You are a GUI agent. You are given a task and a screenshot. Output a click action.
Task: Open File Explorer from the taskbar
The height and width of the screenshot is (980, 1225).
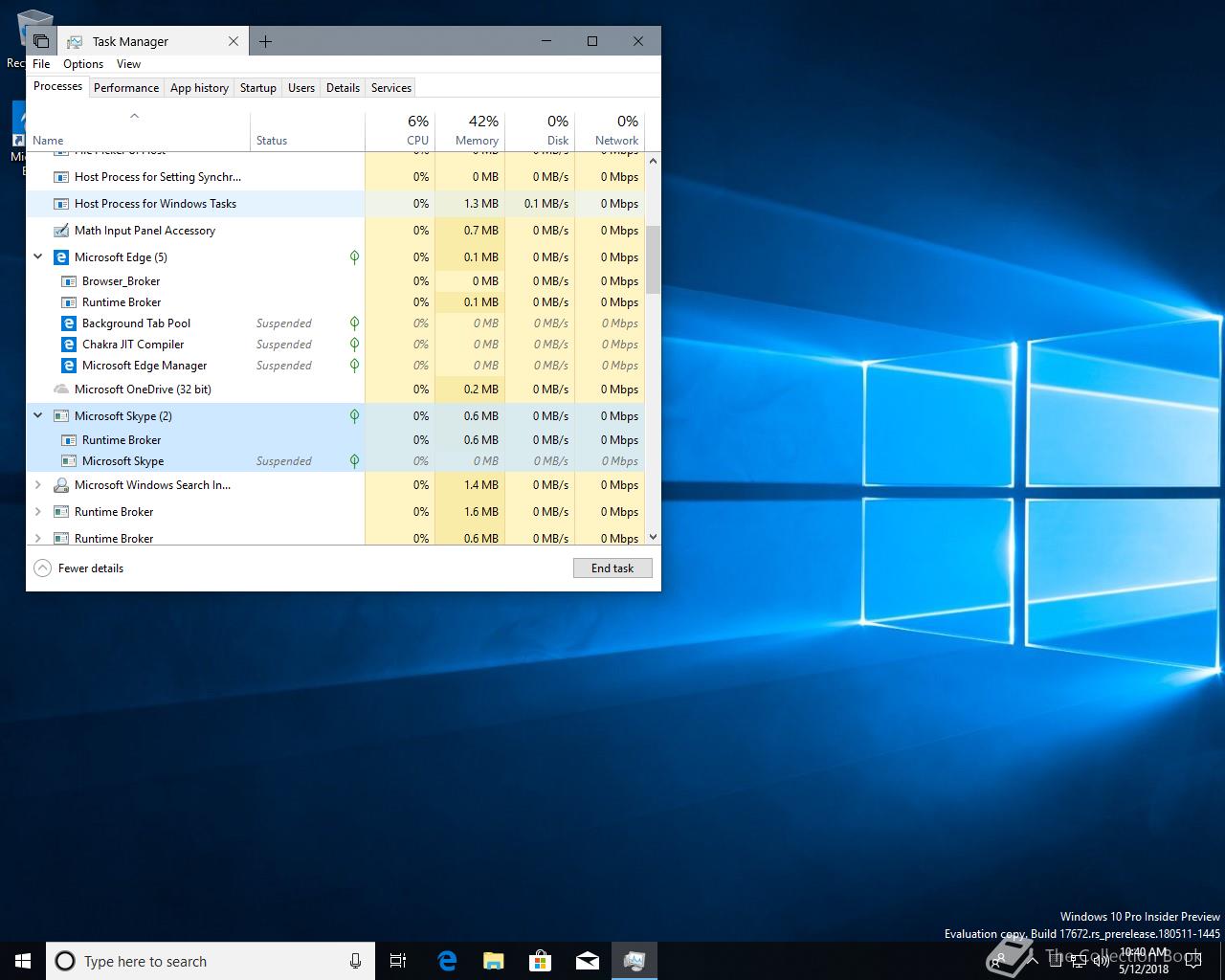coord(493,961)
